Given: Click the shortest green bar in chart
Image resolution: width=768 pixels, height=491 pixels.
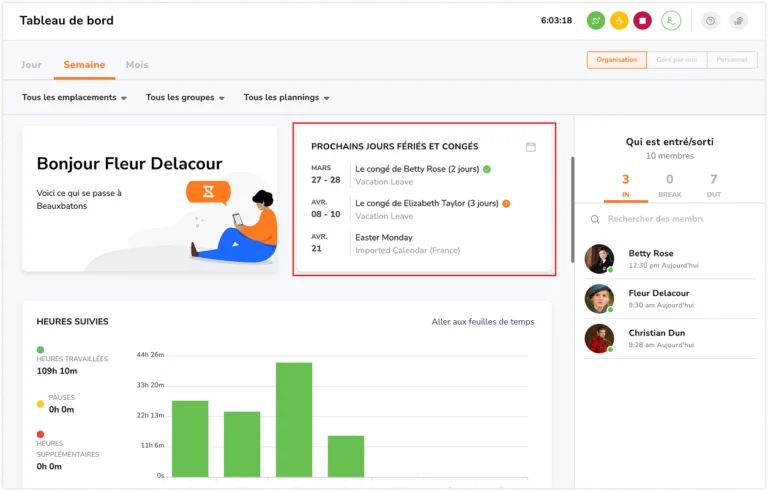Looking at the screenshot, I should tap(346, 456).
